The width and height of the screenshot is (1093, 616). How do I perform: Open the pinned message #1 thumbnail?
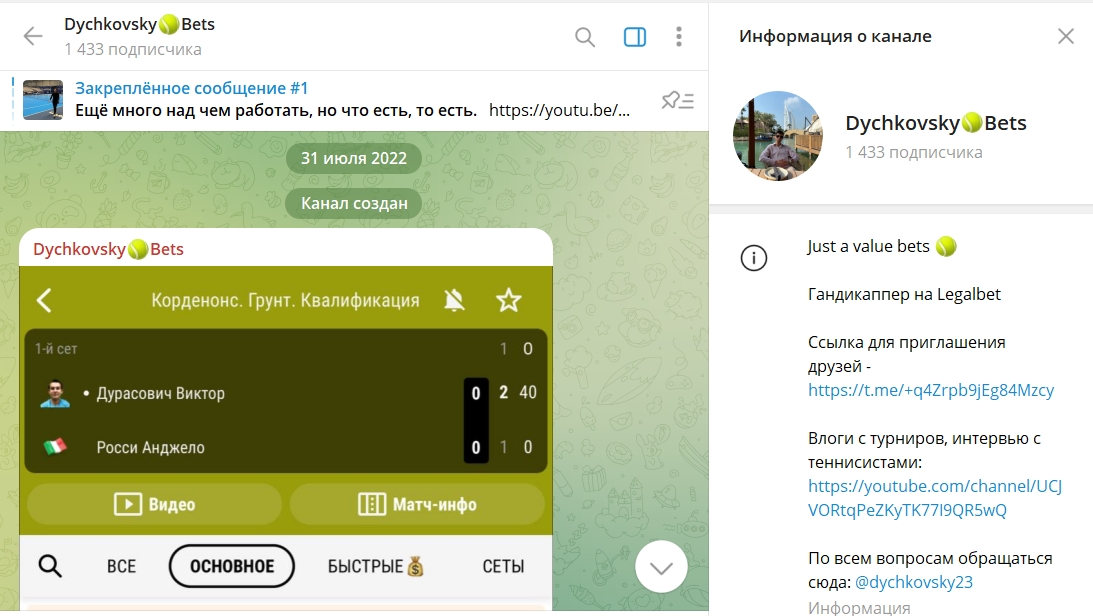tap(43, 100)
